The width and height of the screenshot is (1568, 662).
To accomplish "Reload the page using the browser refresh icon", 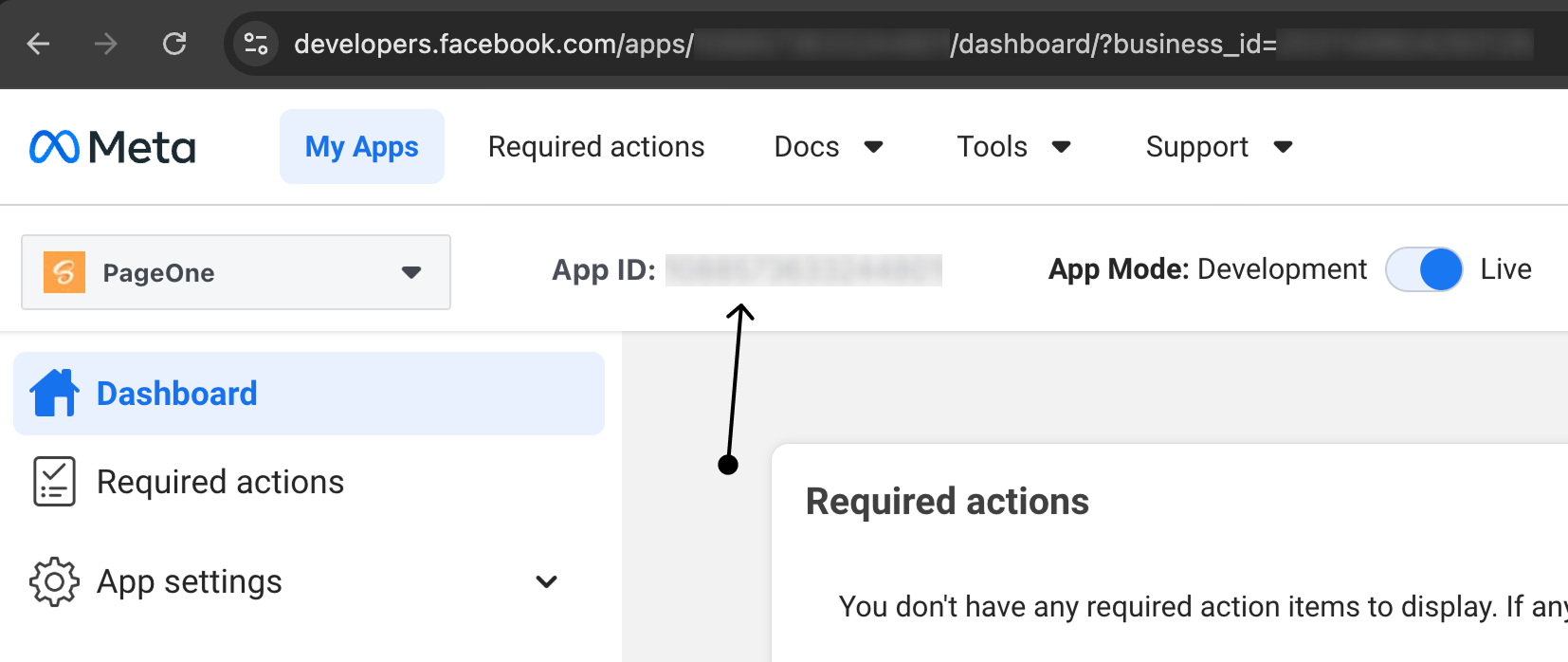I will pyautogui.click(x=174, y=44).
